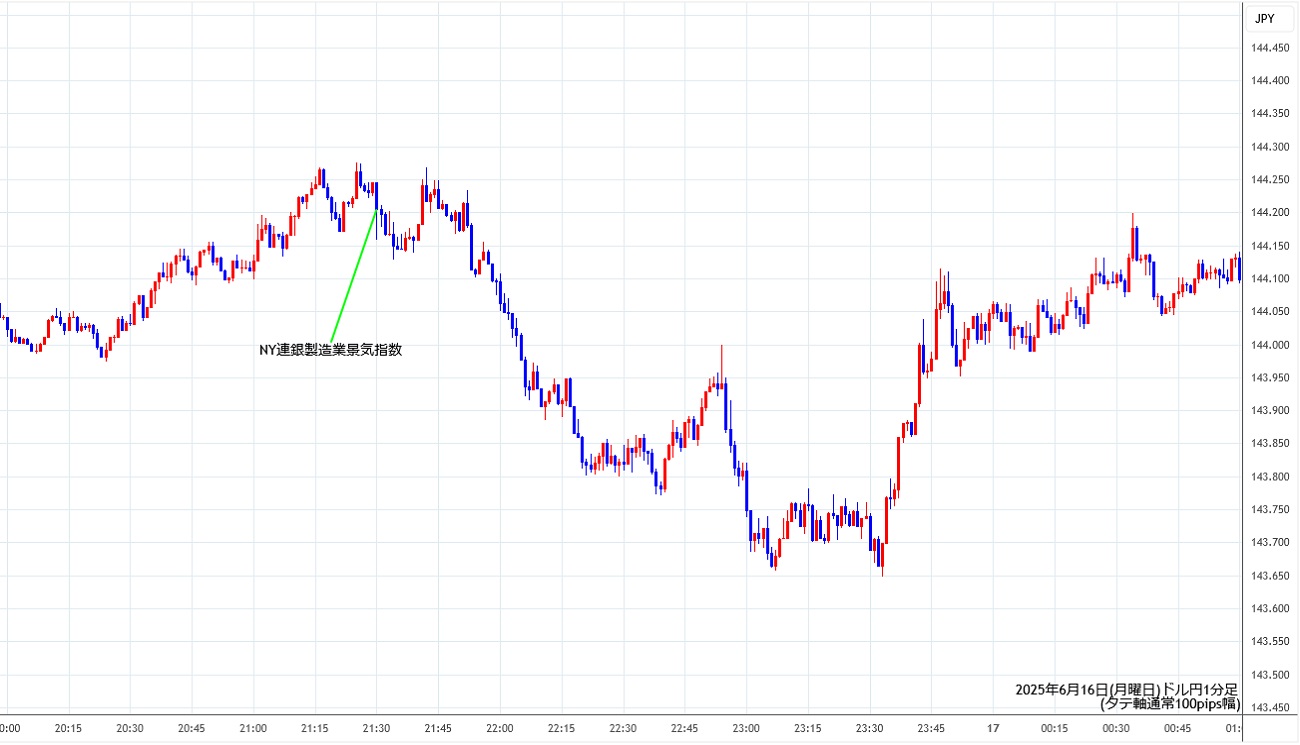
Task: Click the 20:45 time axis label
Action: pos(192,729)
